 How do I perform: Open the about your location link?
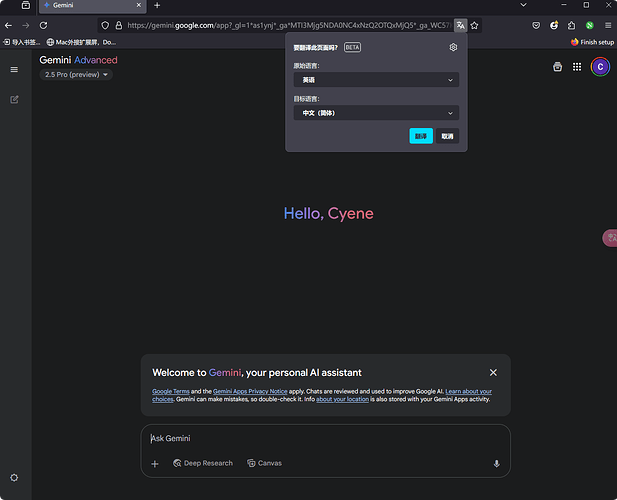pos(342,399)
